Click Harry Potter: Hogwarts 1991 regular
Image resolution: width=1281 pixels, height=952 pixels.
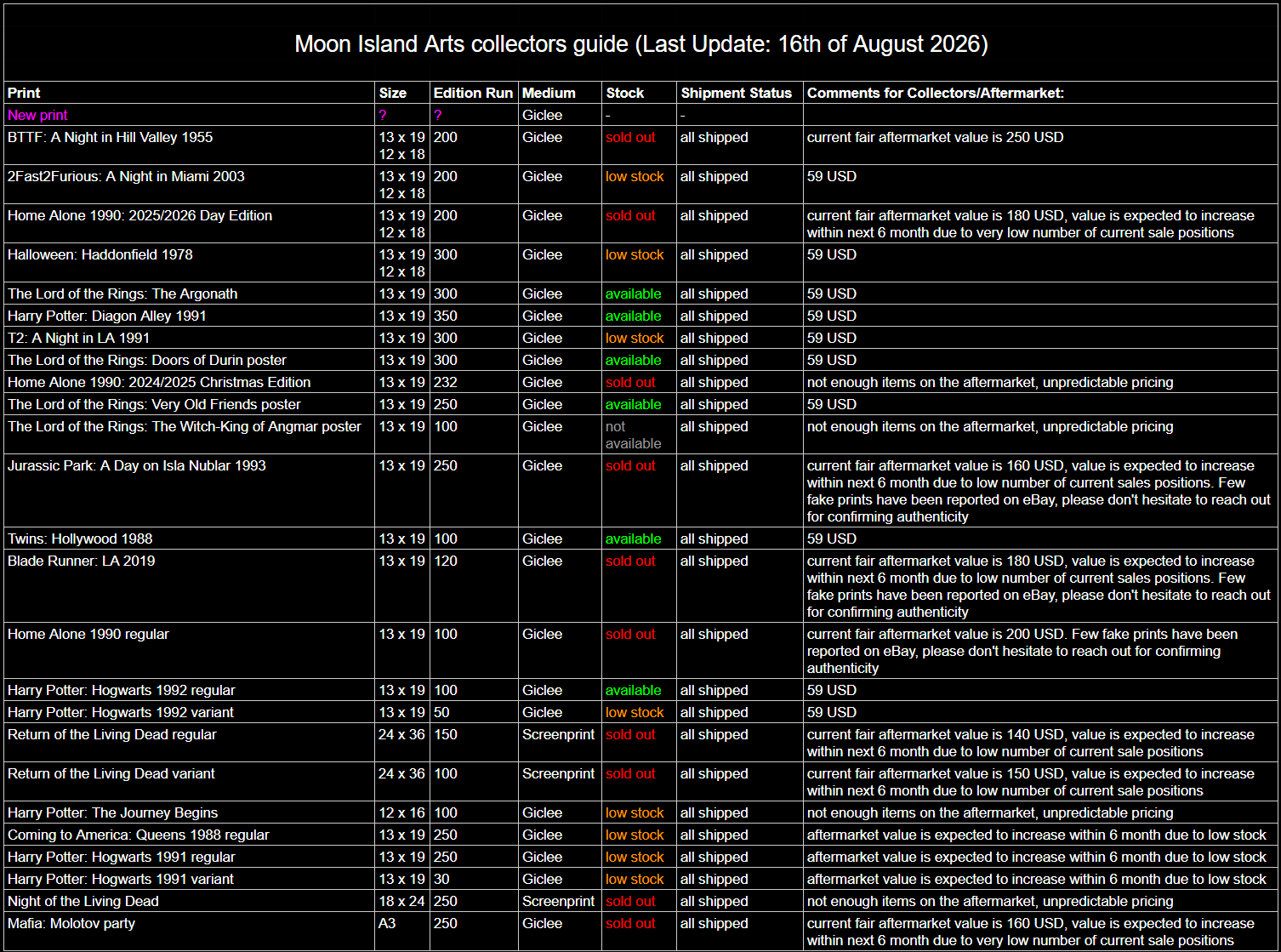point(121,857)
